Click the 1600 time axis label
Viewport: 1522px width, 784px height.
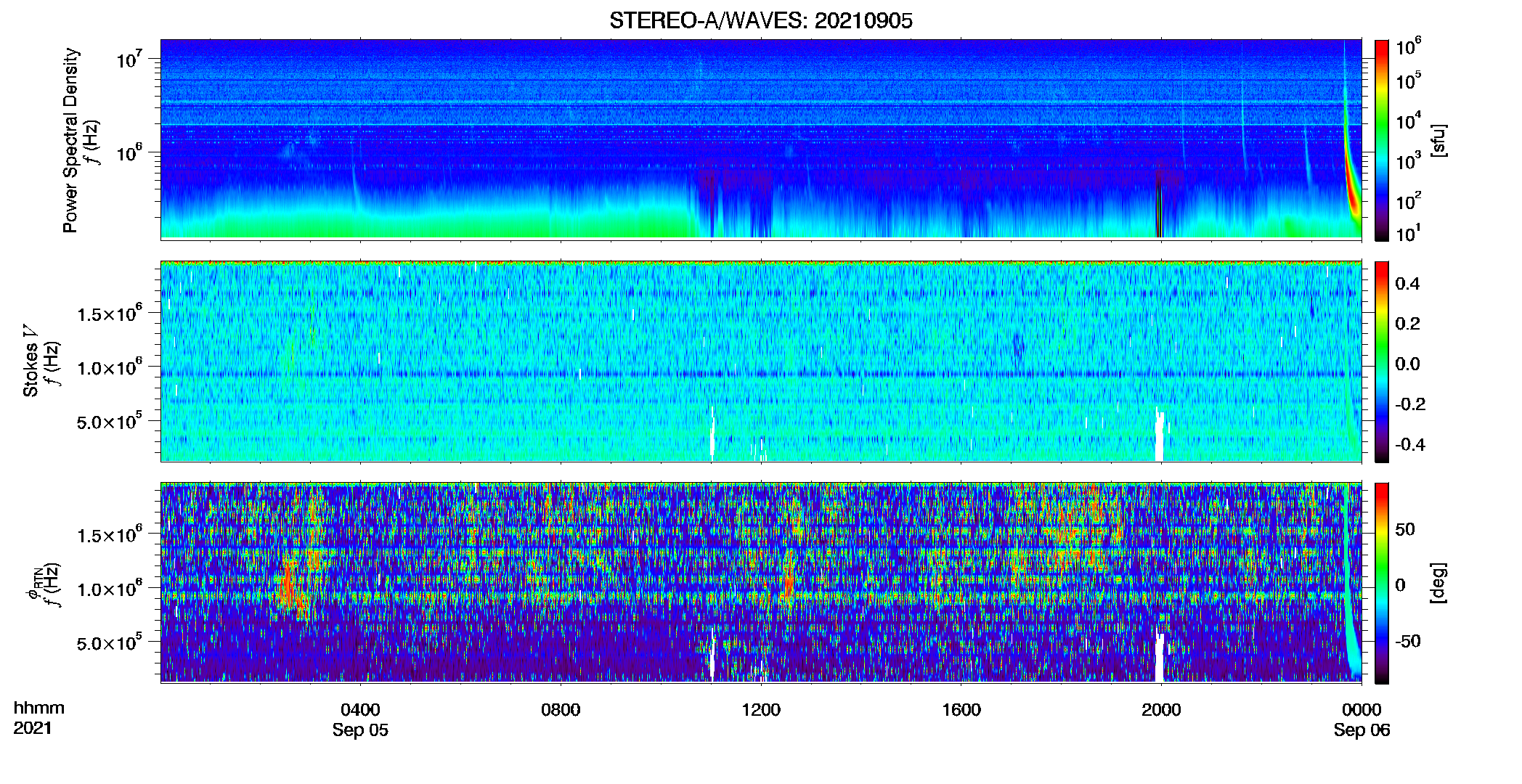pyautogui.click(x=961, y=710)
